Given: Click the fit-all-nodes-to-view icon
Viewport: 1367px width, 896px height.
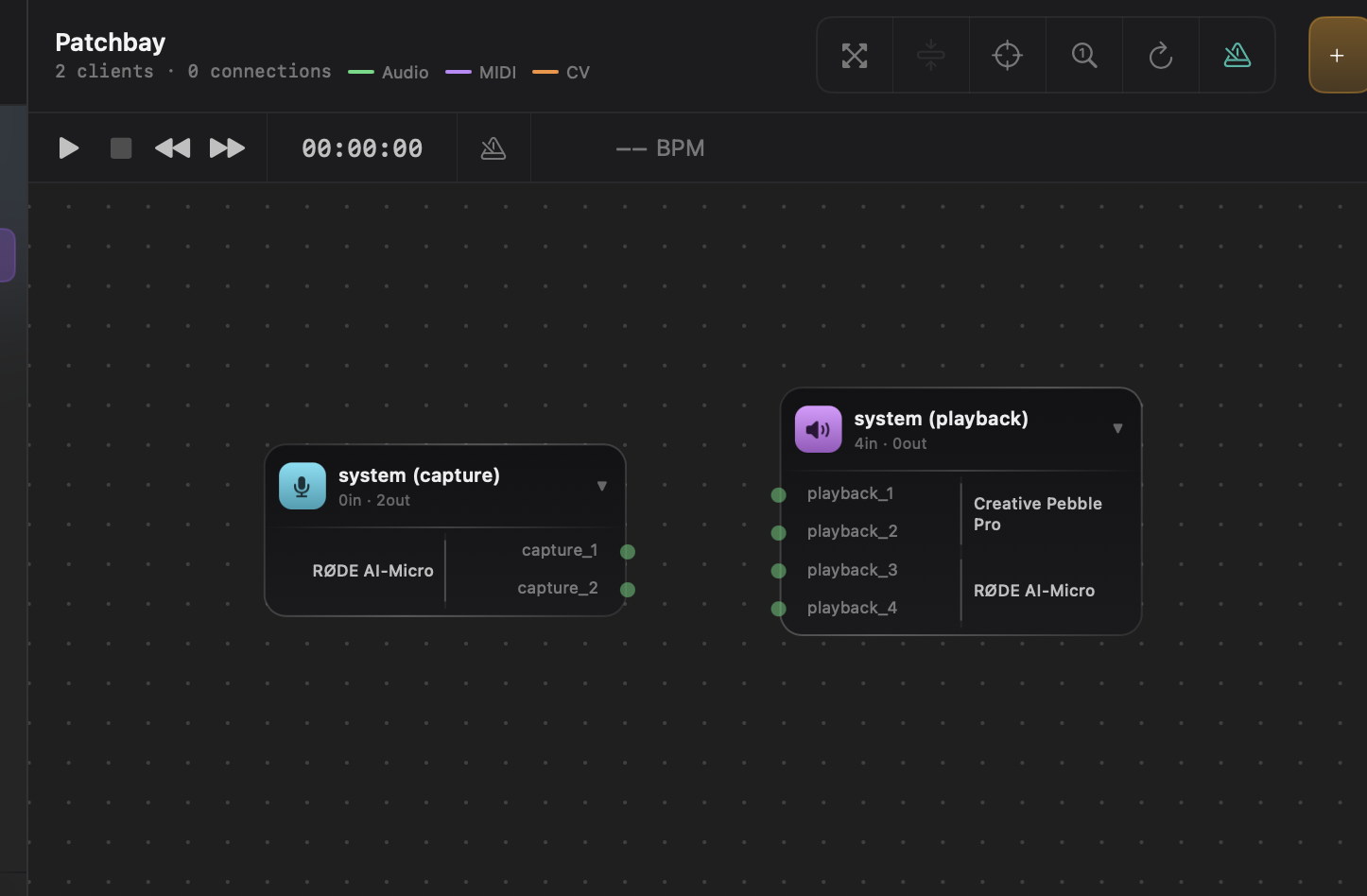Looking at the screenshot, I should coord(855,55).
